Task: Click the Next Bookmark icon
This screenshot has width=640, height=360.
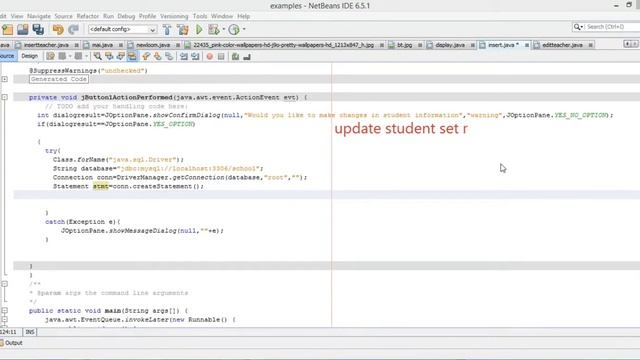Action: click(x=157, y=56)
